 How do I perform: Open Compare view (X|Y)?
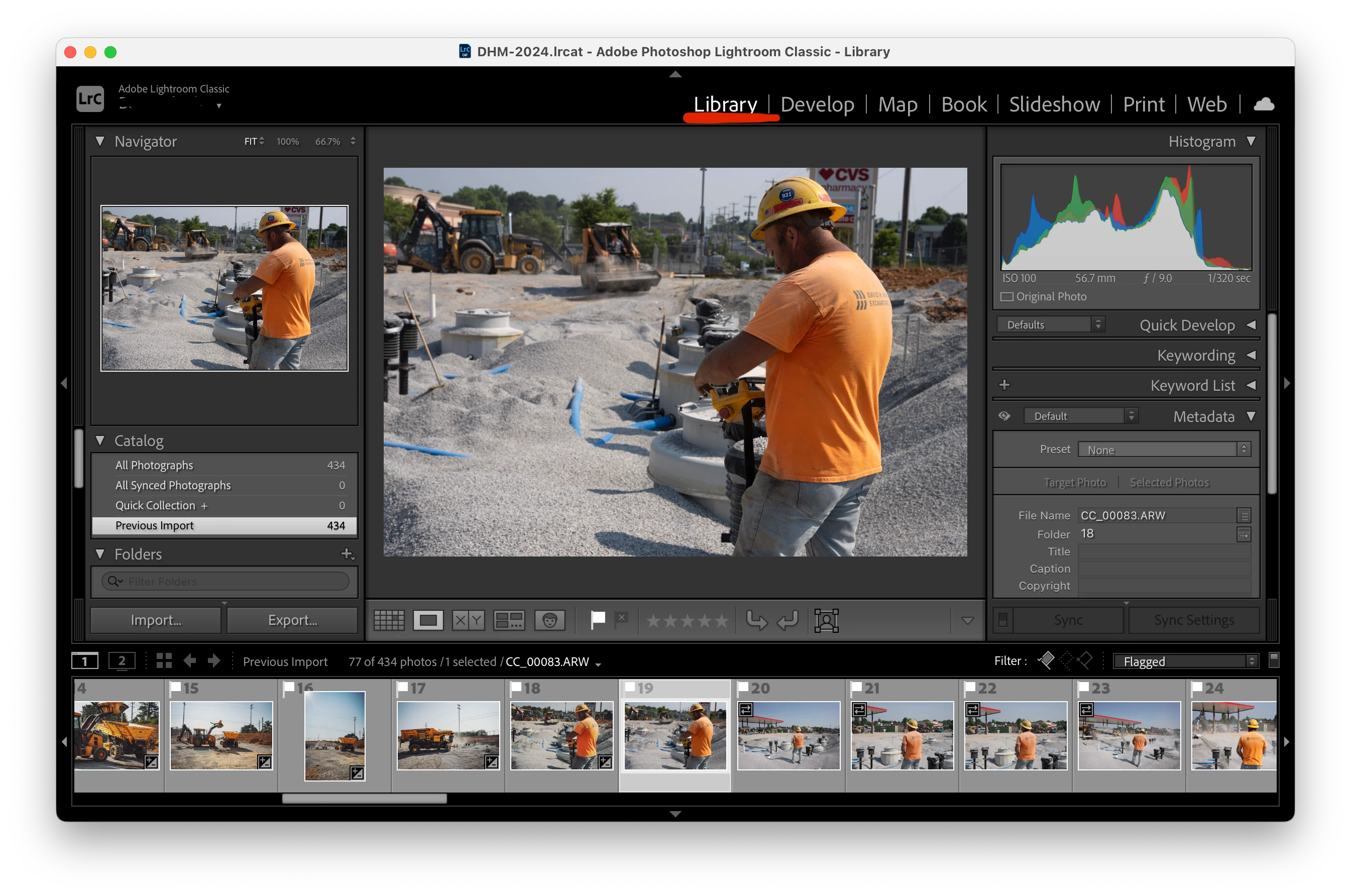pos(468,620)
